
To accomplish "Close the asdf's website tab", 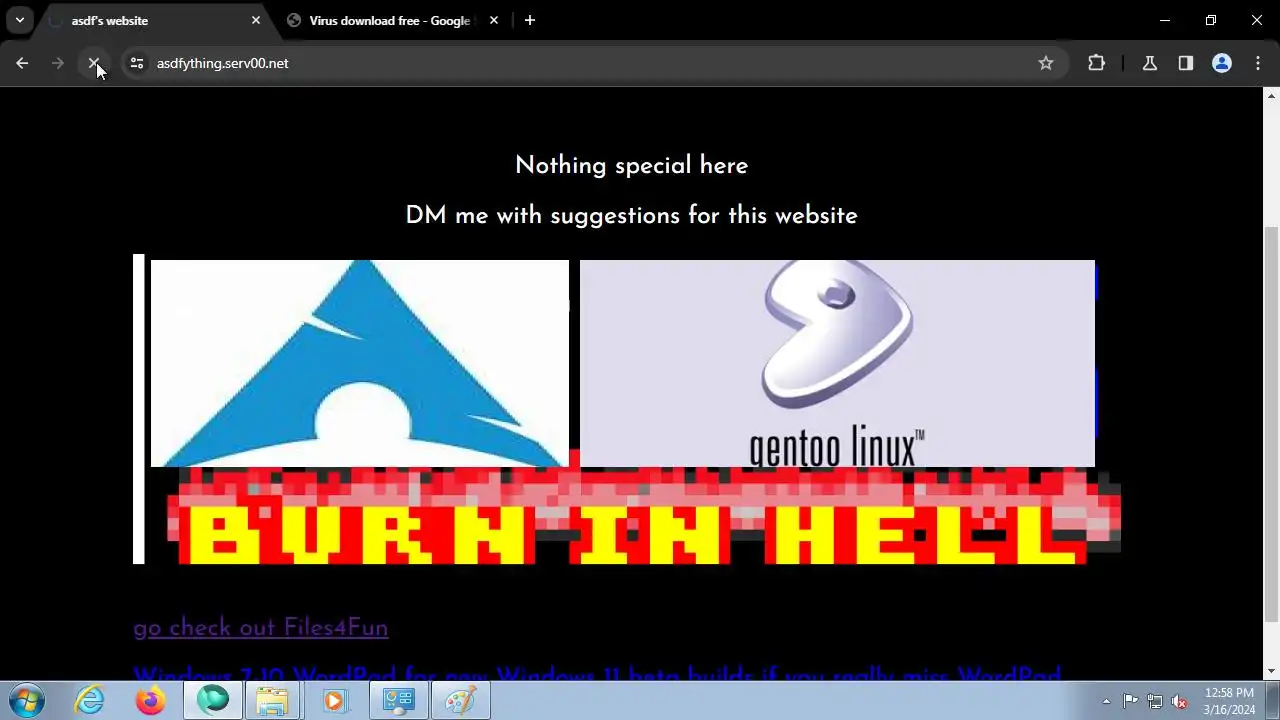I will 256,20.
